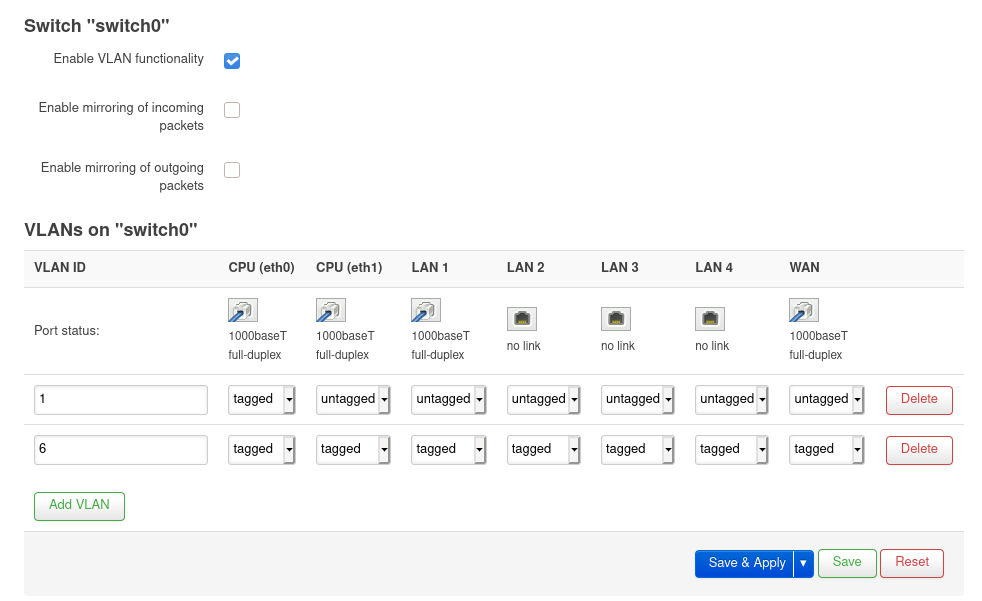
Task: Open the LAN 2 dropdown for VLAN 1
Action: (x=544, y=399)
